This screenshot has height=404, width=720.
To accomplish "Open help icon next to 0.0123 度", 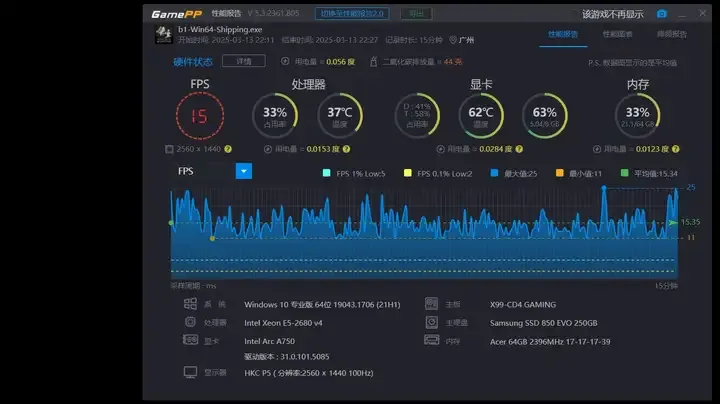I will (676, 149).
